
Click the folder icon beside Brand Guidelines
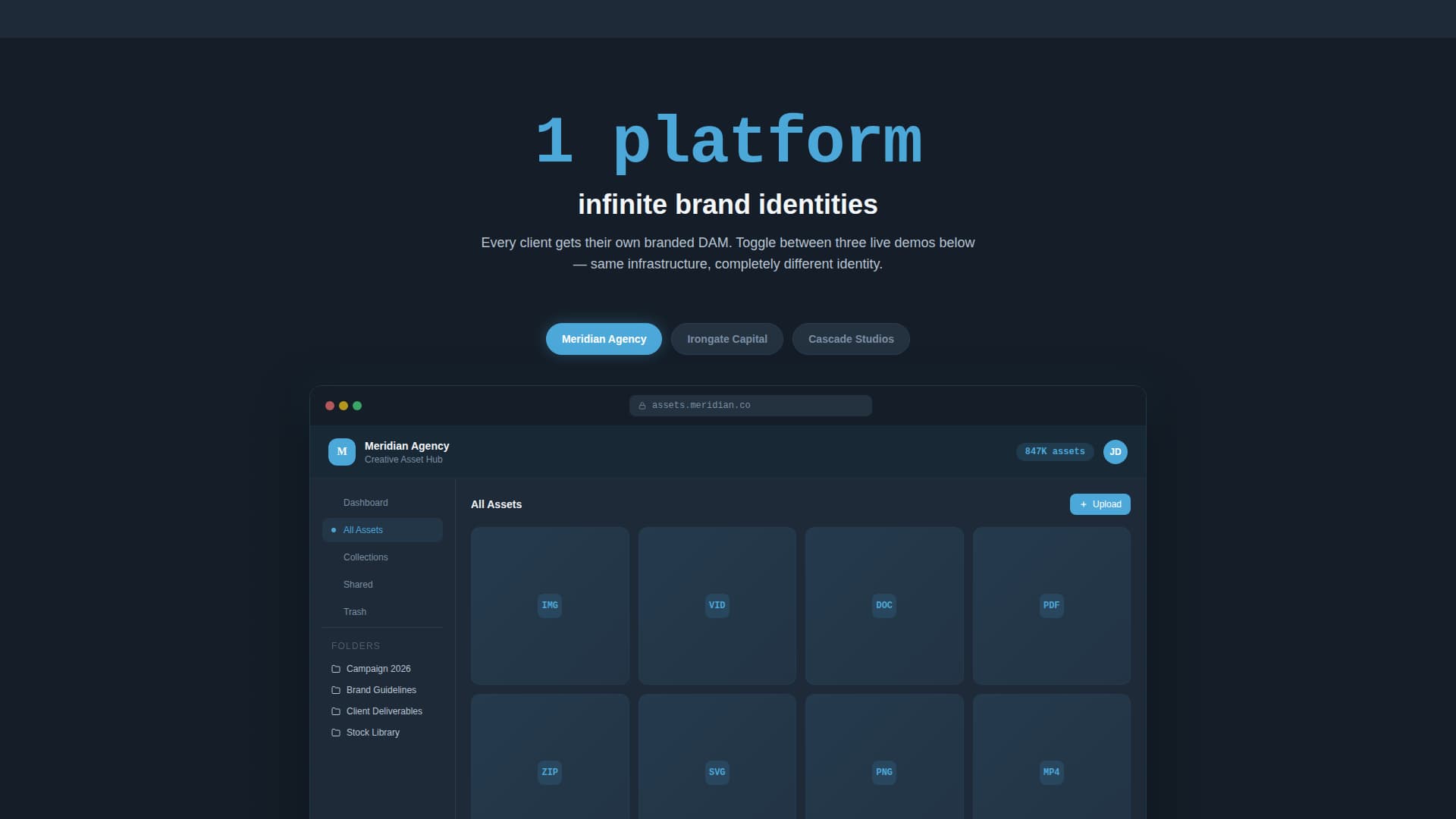pos(336,689)
